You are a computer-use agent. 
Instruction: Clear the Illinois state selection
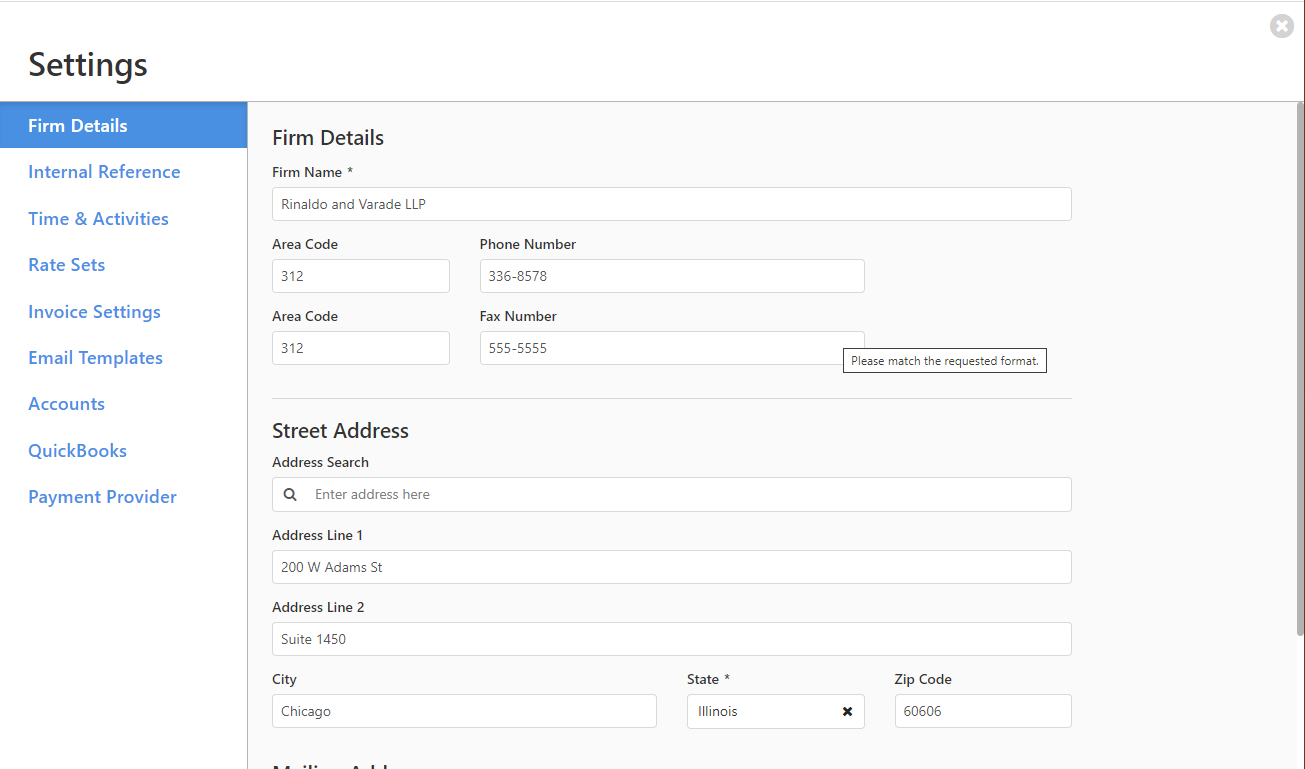coord(847,711)
